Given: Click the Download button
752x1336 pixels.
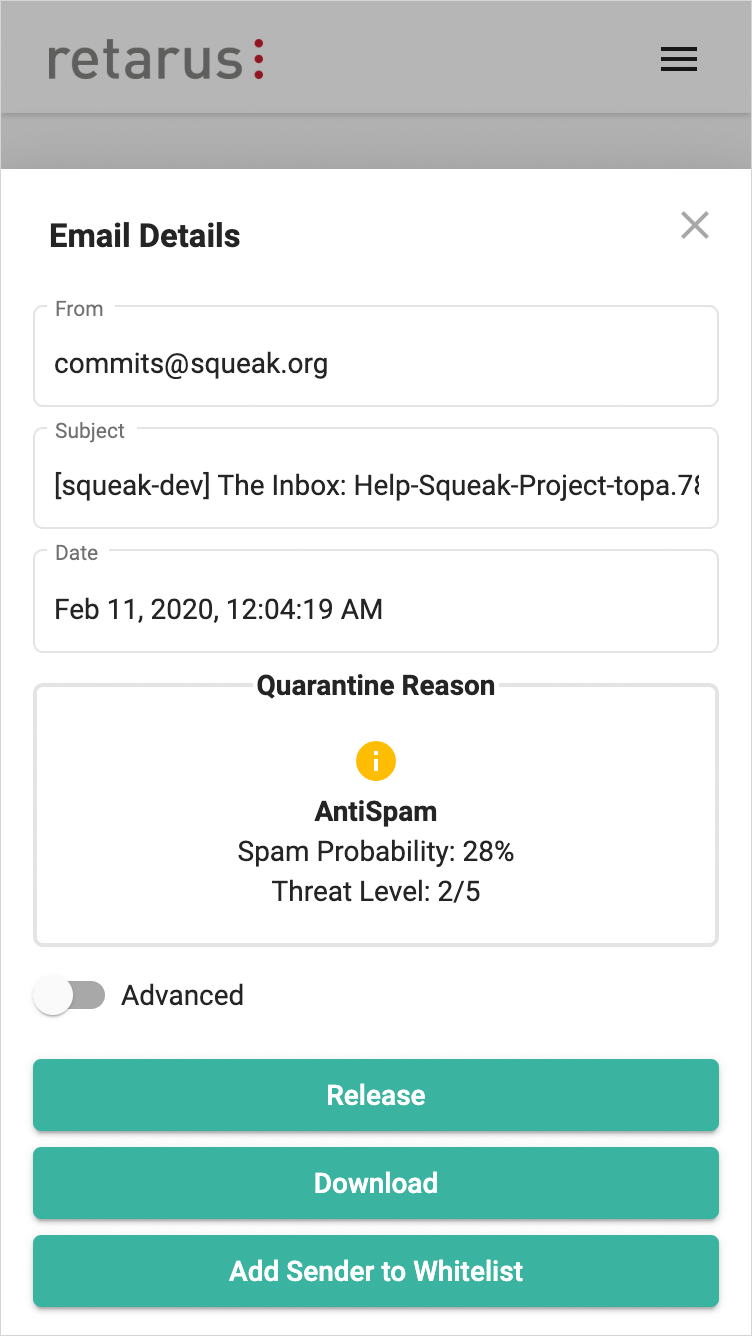Looking at the screenshot, I should click(x=376, y=1183).
